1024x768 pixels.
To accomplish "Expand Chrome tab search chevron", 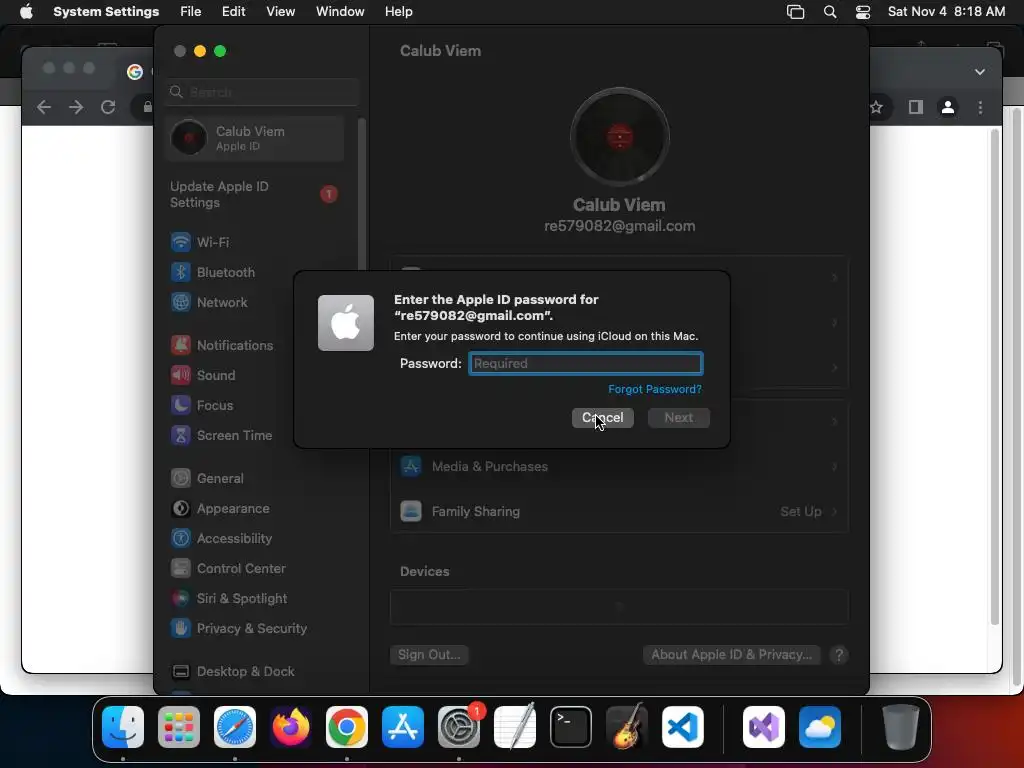I will [980, 72].
